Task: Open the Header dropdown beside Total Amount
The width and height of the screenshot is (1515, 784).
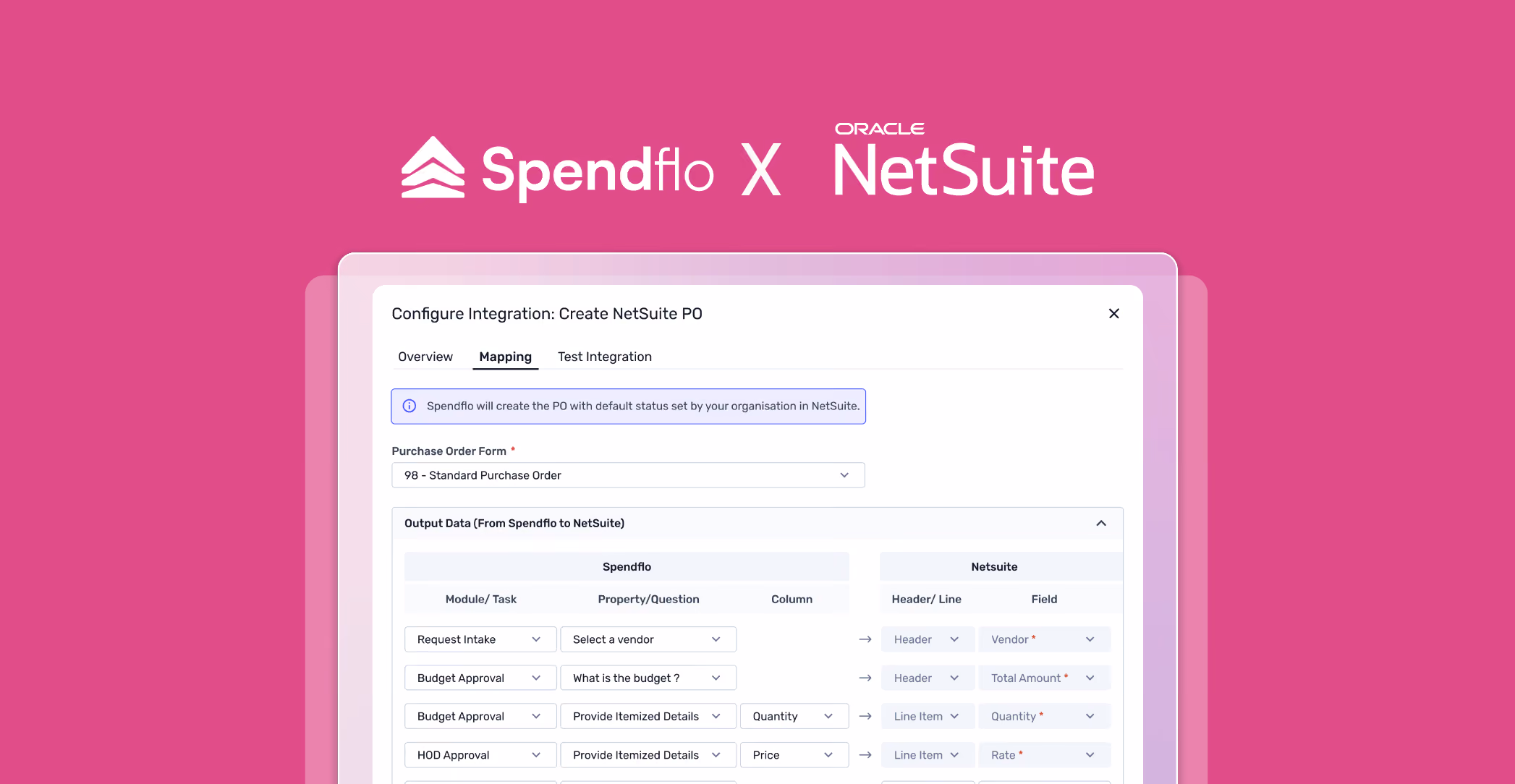Action: 928,678
